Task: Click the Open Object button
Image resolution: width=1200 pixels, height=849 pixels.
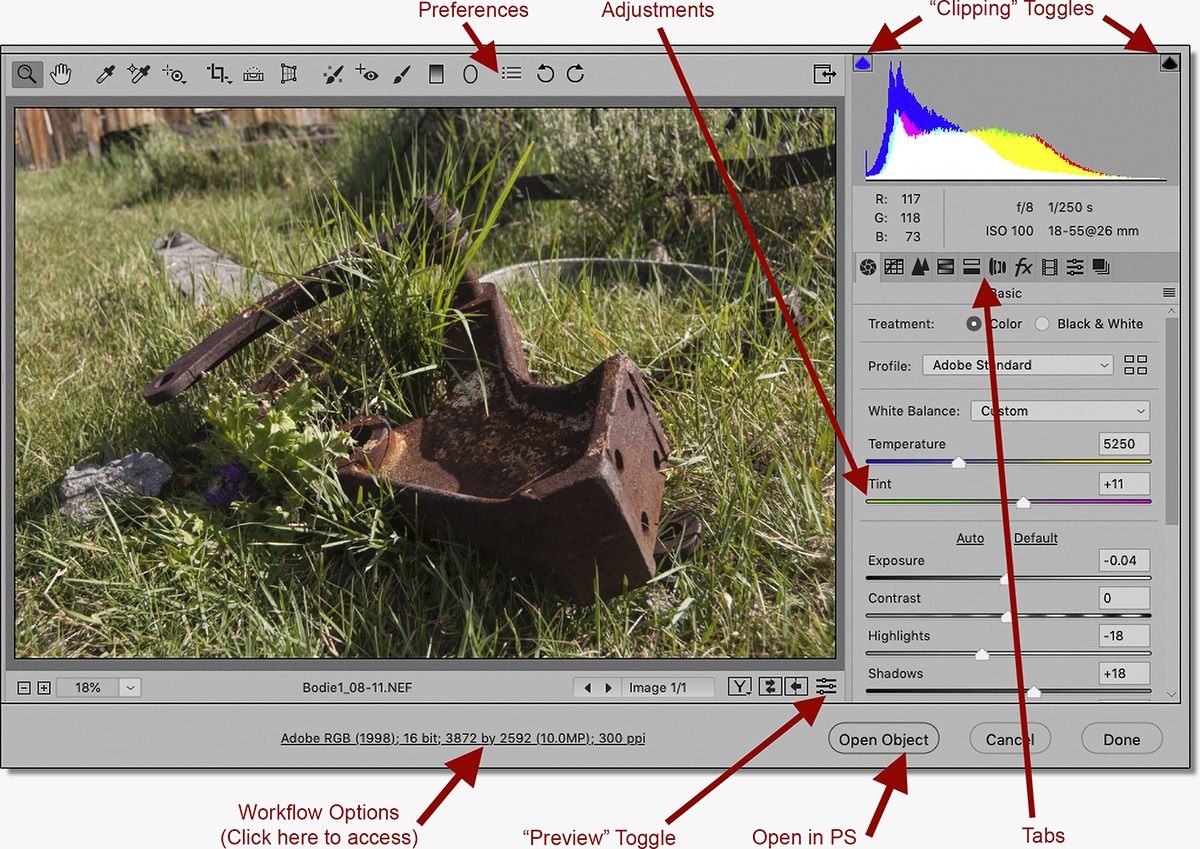Action: click(x=883, y=740)
